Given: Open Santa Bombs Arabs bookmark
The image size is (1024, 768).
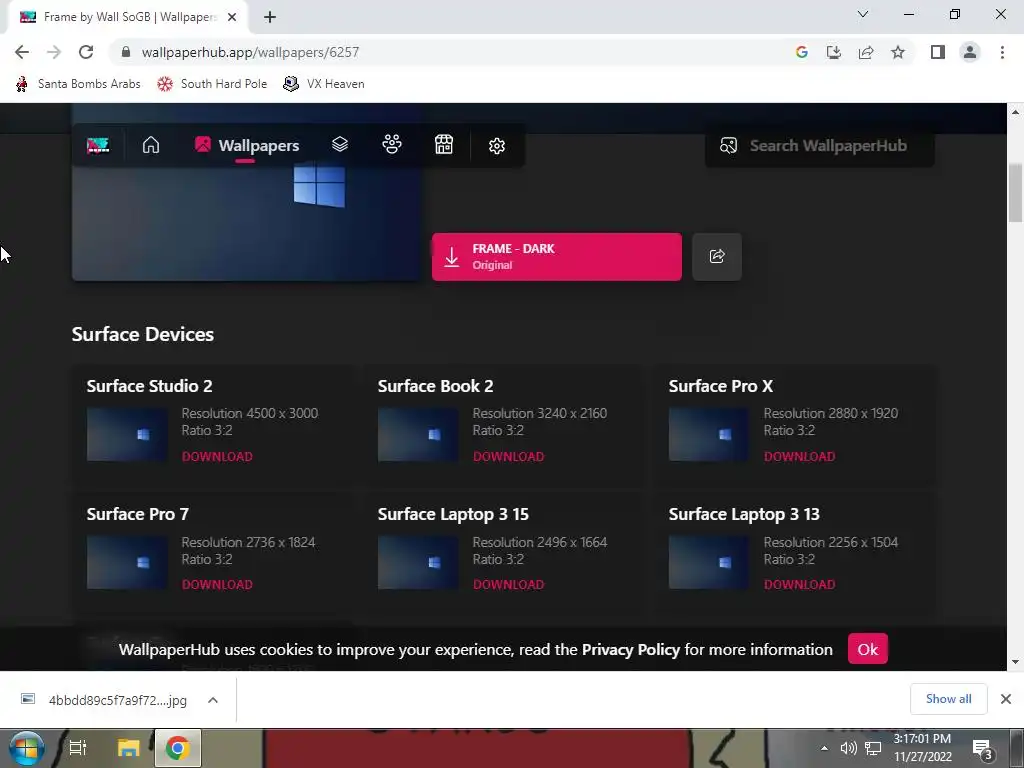Looking at the screenshot, I should click(78, 84).
